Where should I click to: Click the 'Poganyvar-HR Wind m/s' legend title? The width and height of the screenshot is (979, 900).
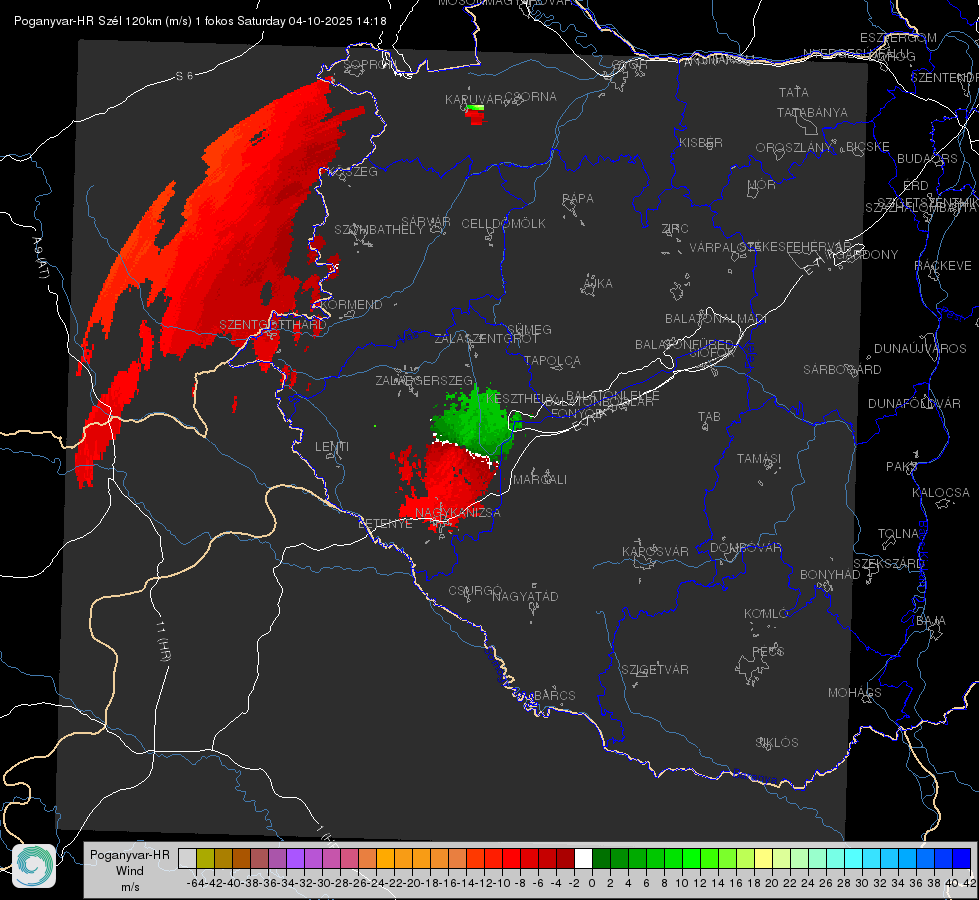(130, 870)
